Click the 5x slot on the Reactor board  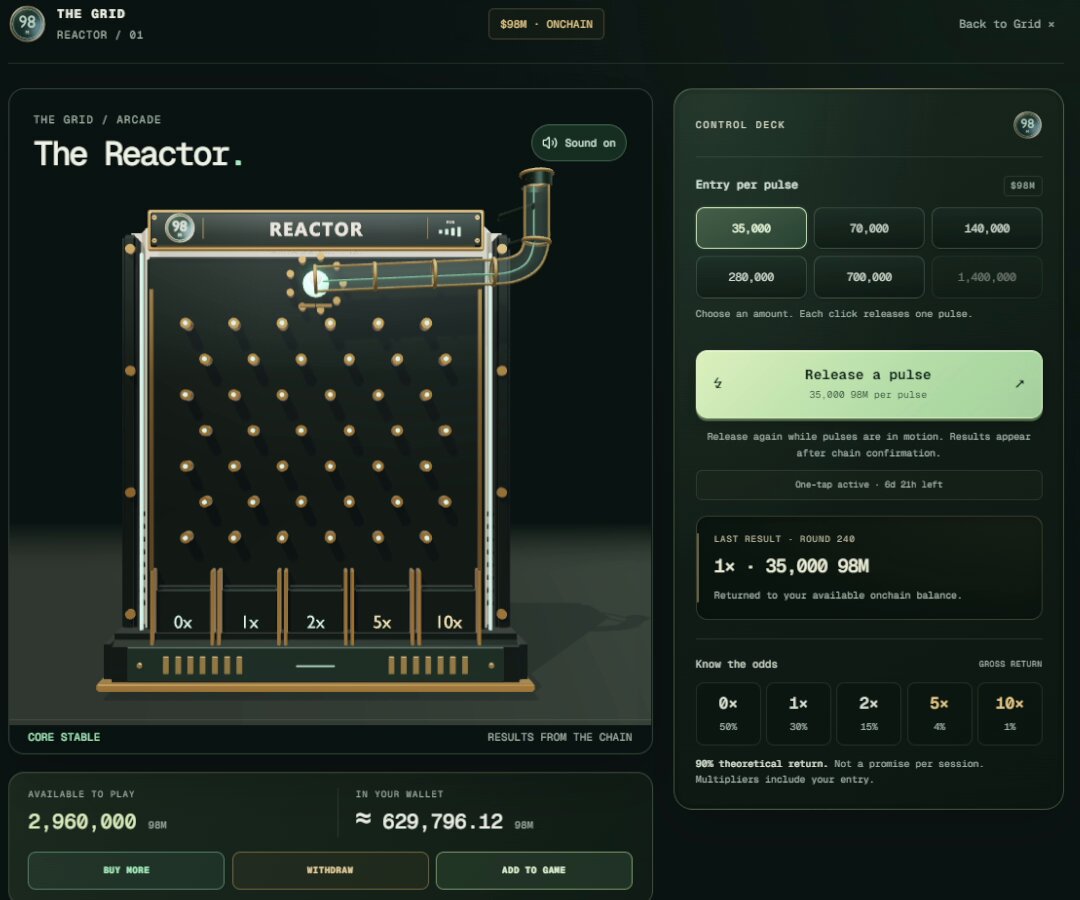[382, 622]
